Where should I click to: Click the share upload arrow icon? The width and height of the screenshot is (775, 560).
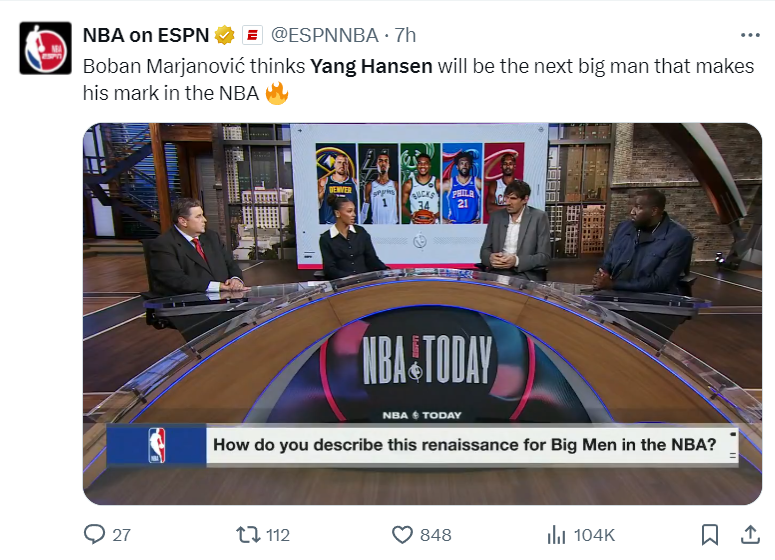[749, 534]
